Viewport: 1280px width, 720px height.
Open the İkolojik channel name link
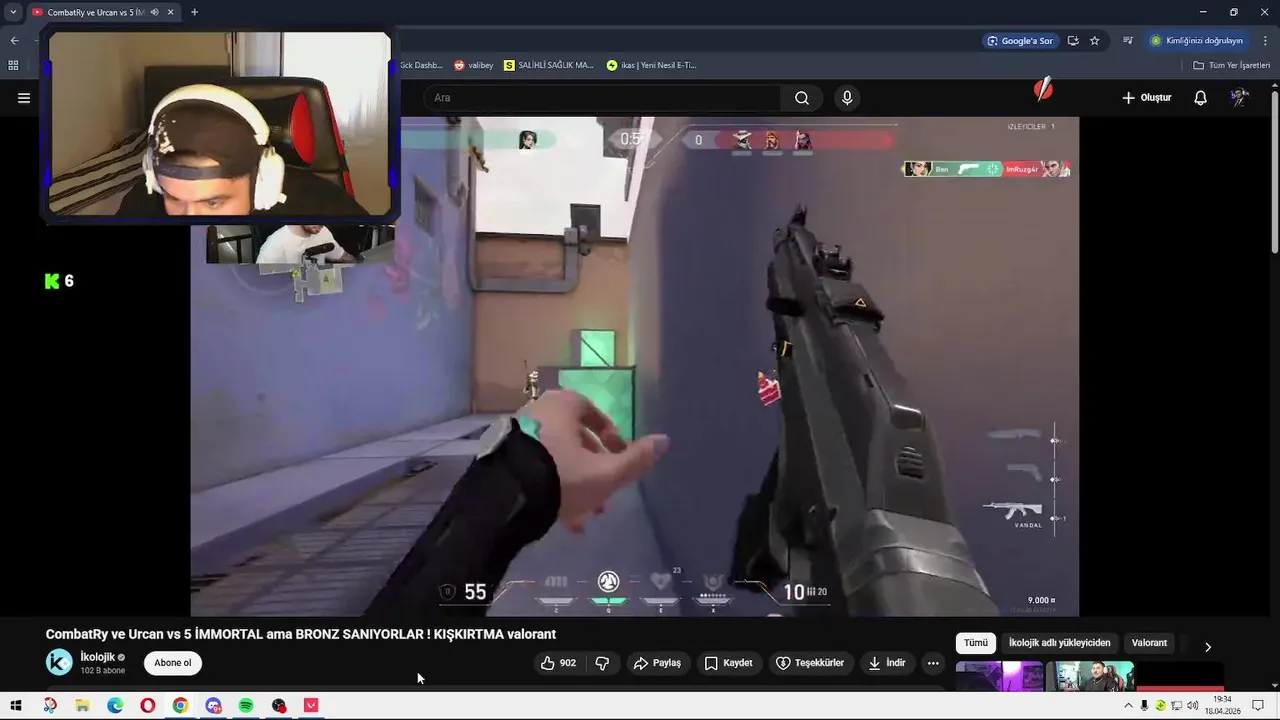click(98, 657)
